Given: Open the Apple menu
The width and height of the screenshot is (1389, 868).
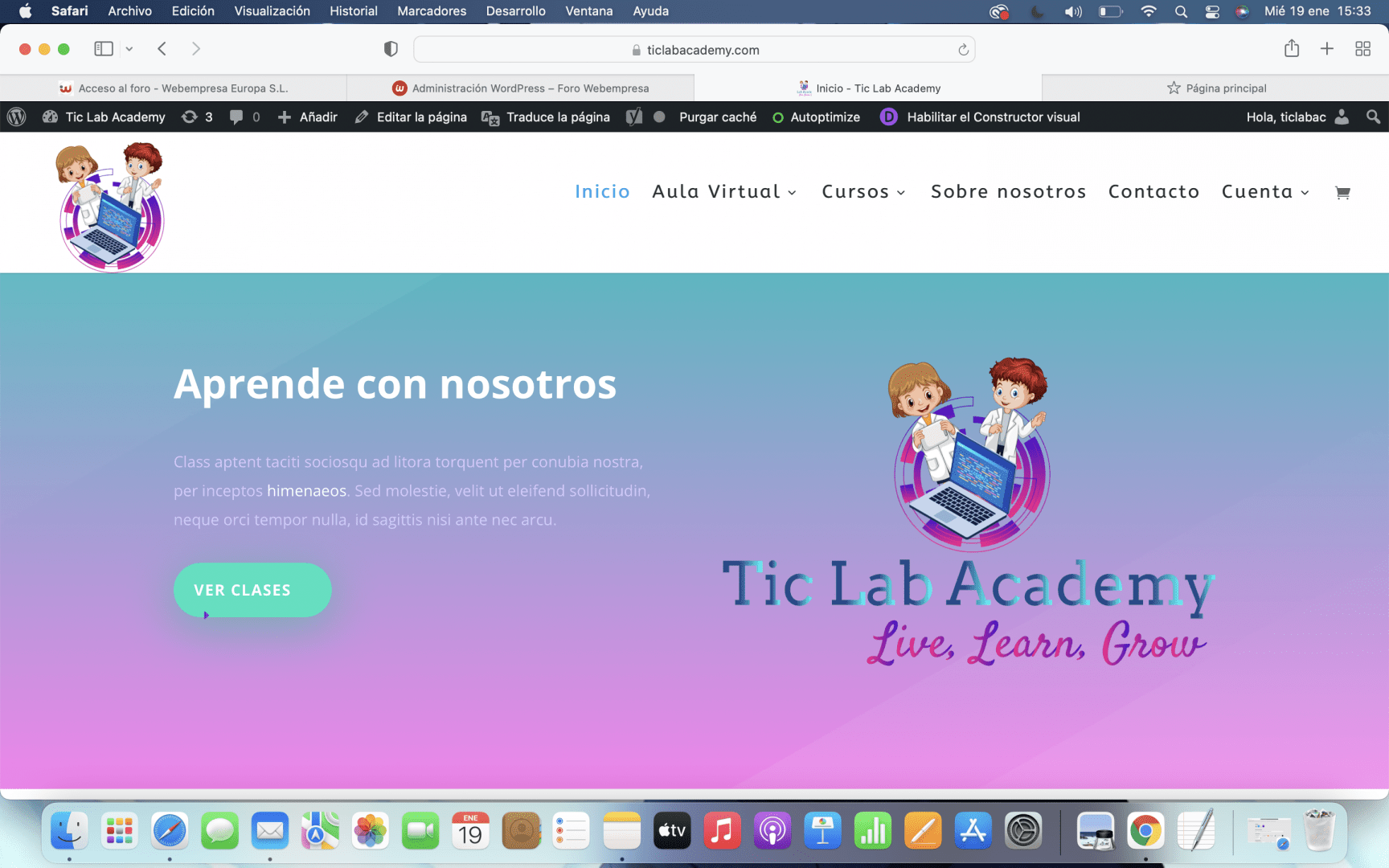Looking at the screenshot, I should tap(25, 11).
